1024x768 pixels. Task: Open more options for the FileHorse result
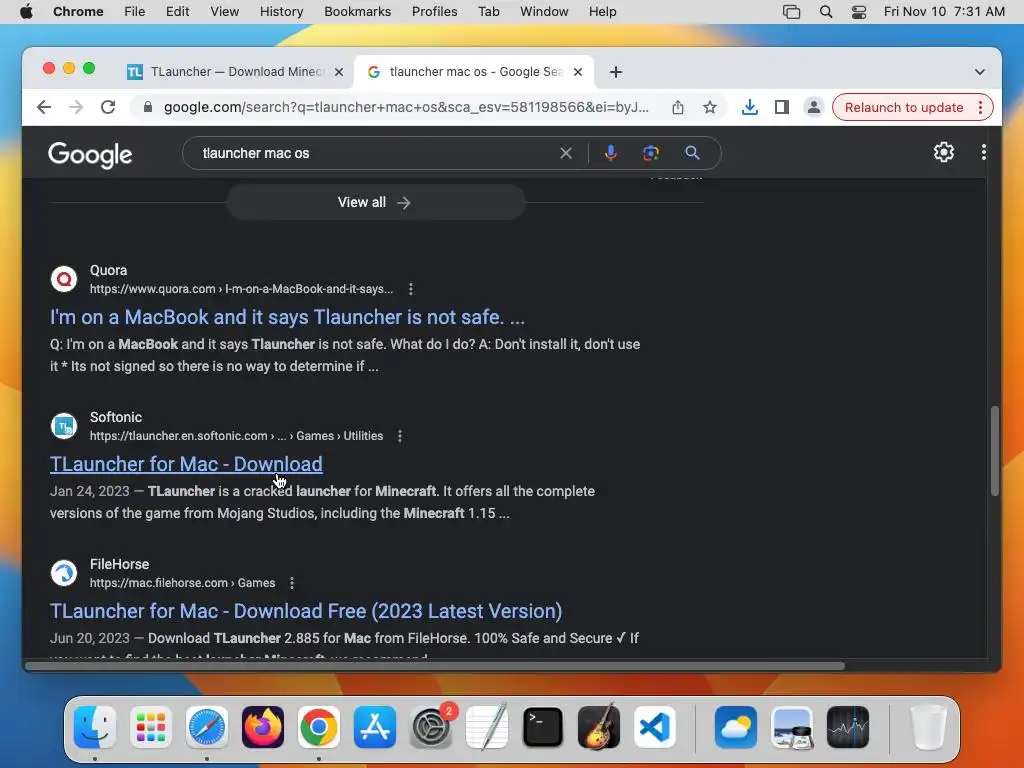click(x=292, y=583)
